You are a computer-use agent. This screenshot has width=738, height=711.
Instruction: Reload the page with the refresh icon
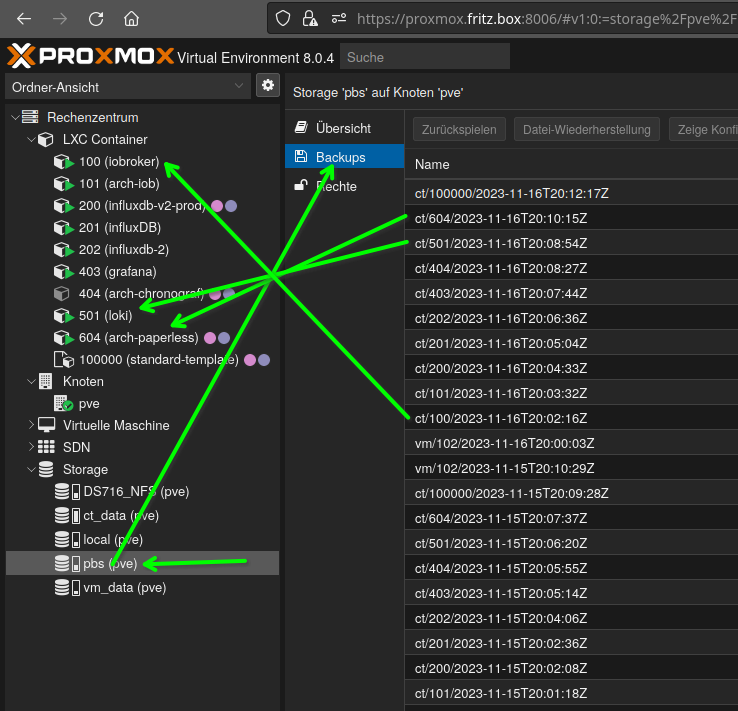tap(96, 19)
